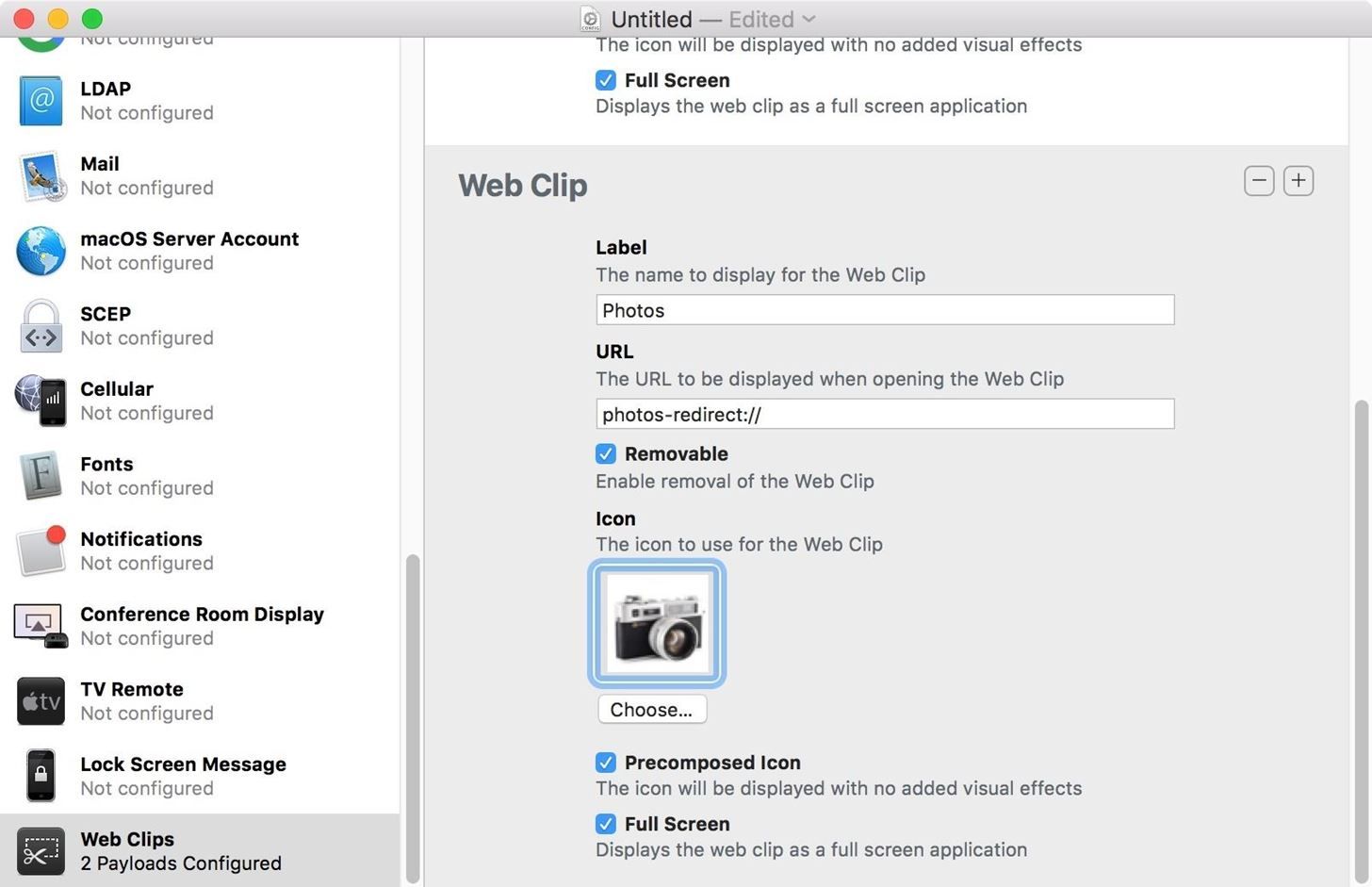Image resolution: width=1372 pixels, height=887 pixels.
Task: Select the Mail stamp icon
Action: point(41,176)
